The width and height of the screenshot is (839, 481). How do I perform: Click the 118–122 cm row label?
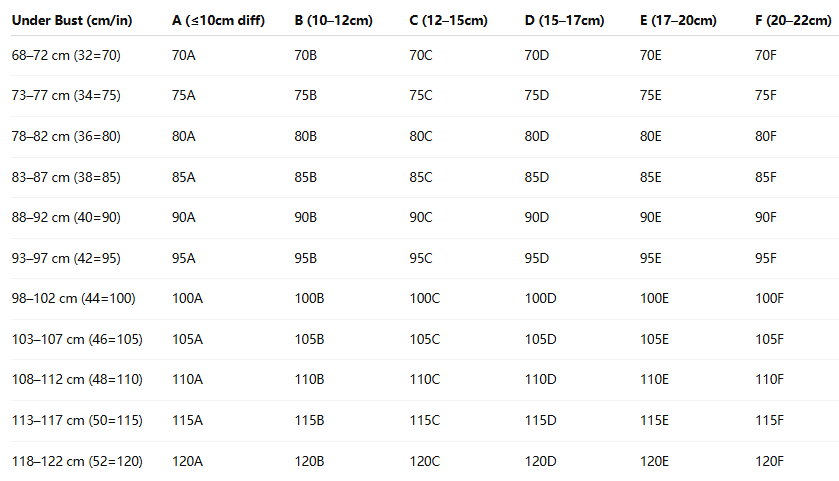coord(77,460)
